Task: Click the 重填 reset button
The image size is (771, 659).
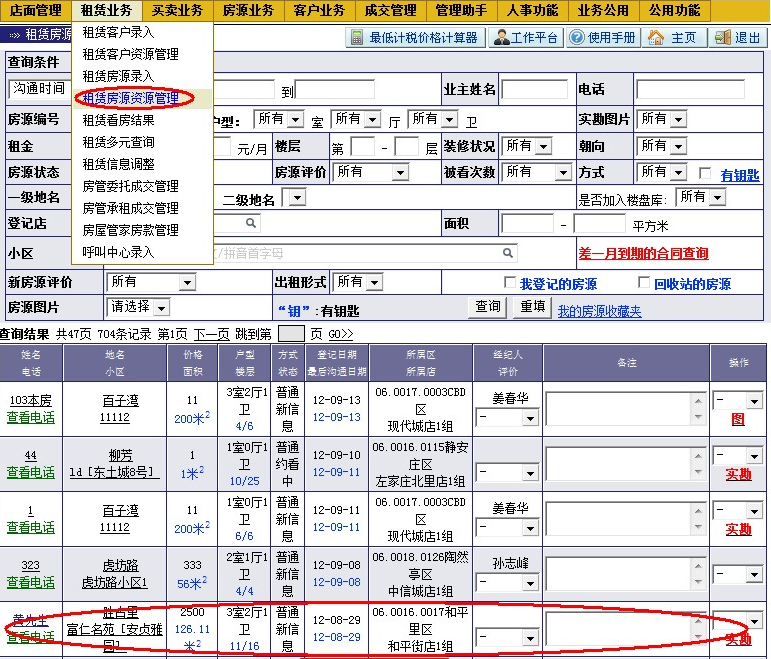Action: click(533, 307)
